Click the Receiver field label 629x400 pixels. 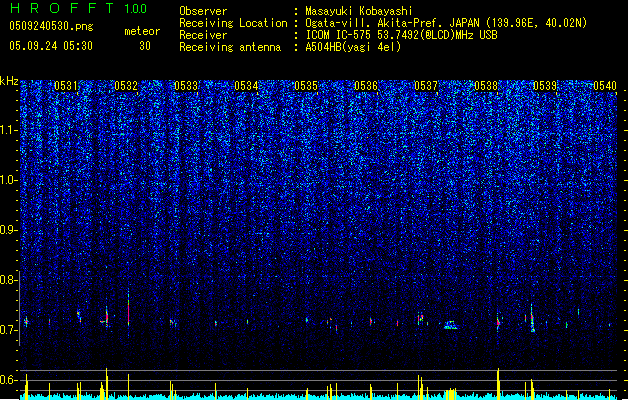[203, 35]
